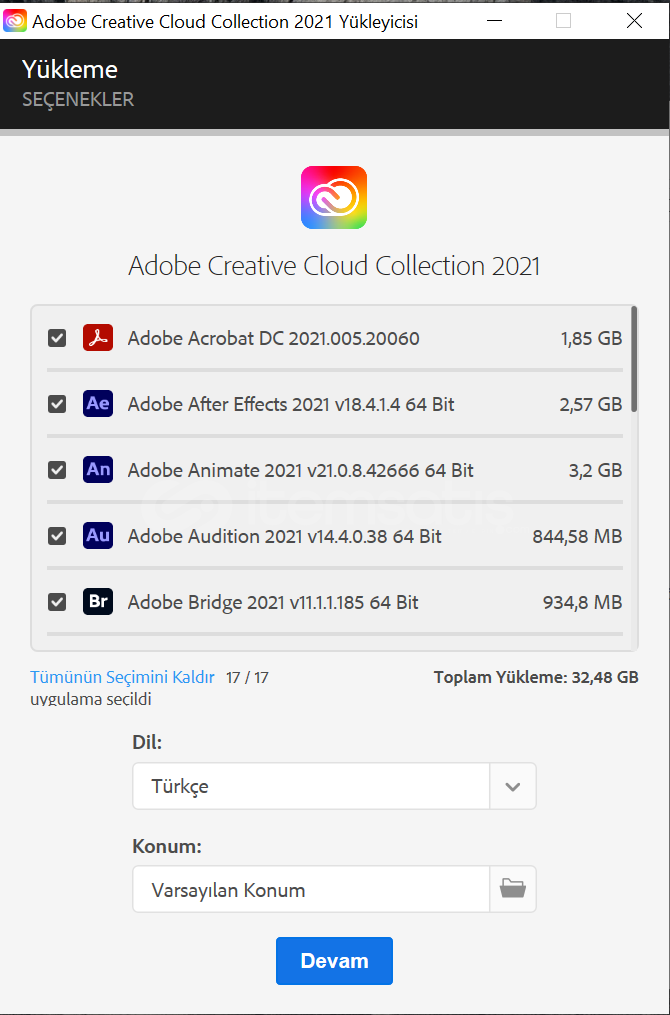Open the folder browse icon for Konum

point(513,889)
